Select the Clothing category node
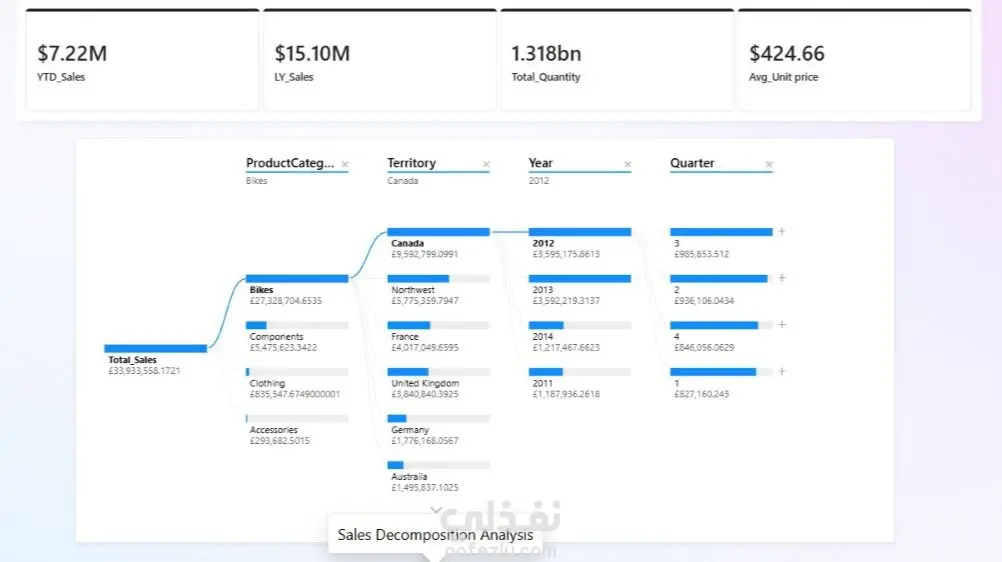The width and height of the screenshot is (1002, 562). pos(297,382)
